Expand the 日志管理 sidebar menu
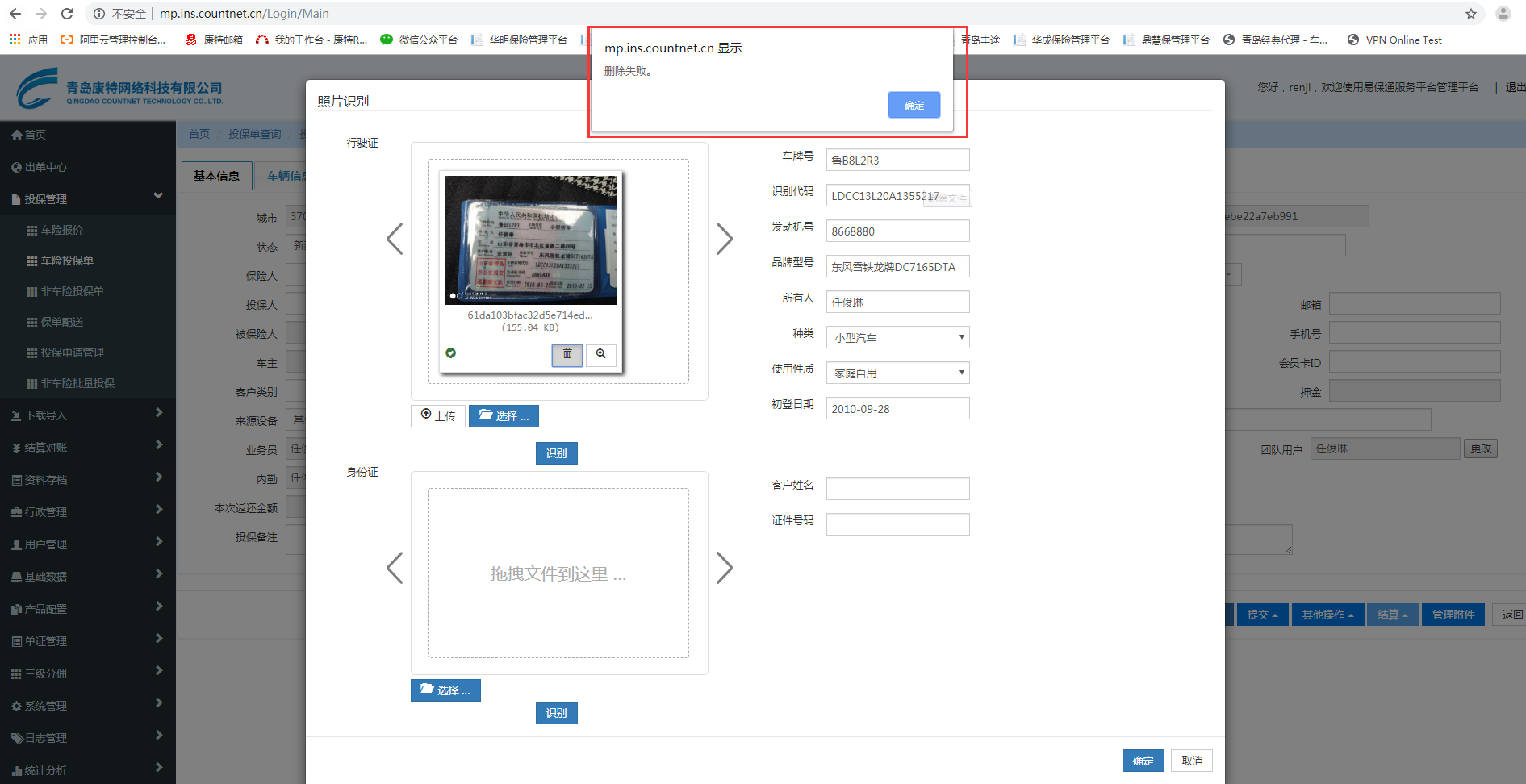This screenshot has height=784, width=1526. pyautogui.click(x=88, y=738)
